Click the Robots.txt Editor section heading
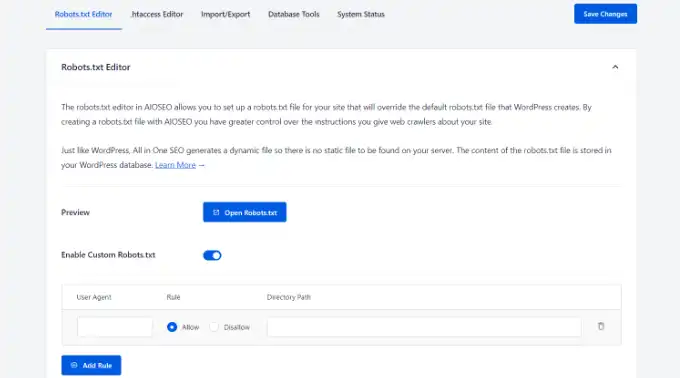680x378 pixels. coord(96,67)
